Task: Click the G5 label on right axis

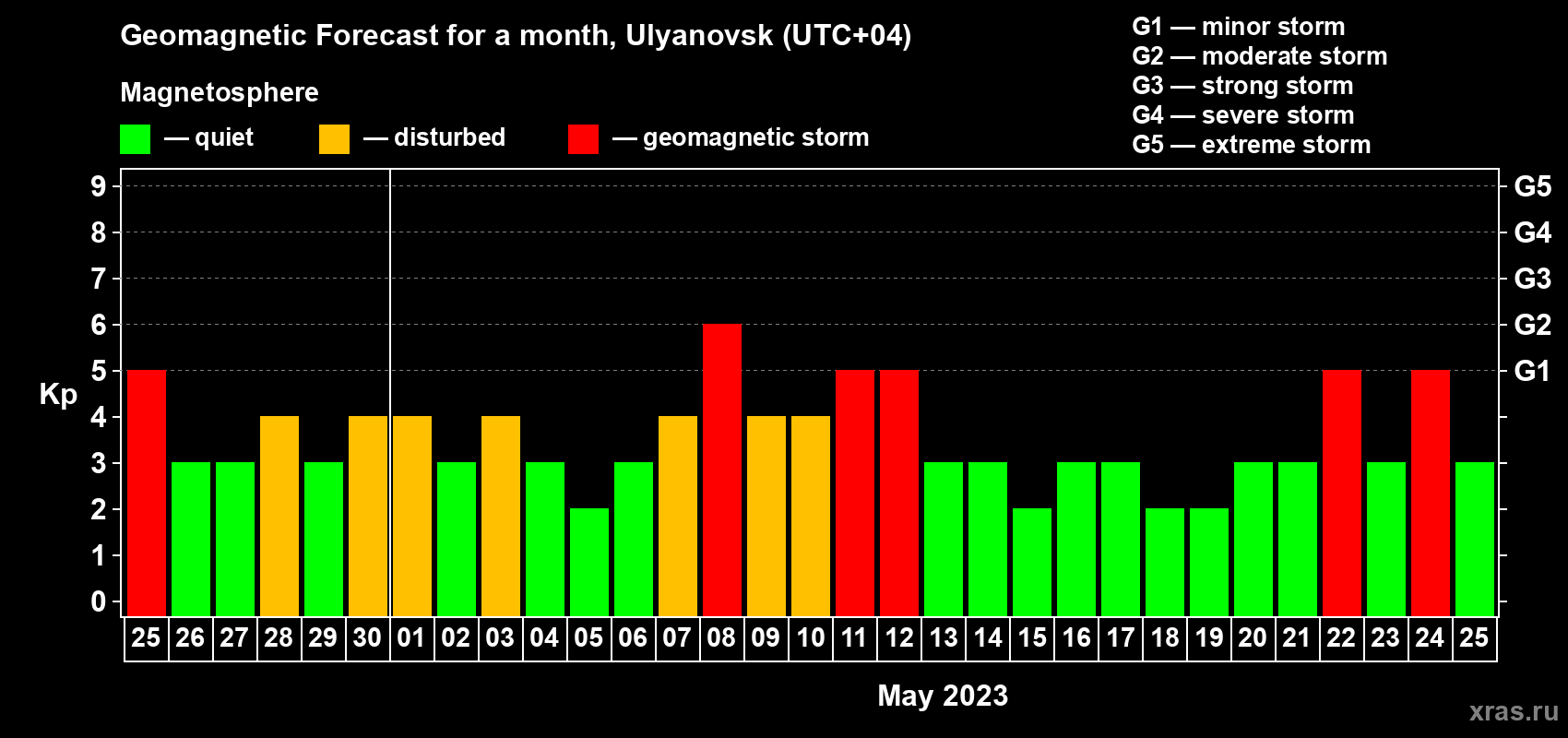Action: (x=1533, y=186)
